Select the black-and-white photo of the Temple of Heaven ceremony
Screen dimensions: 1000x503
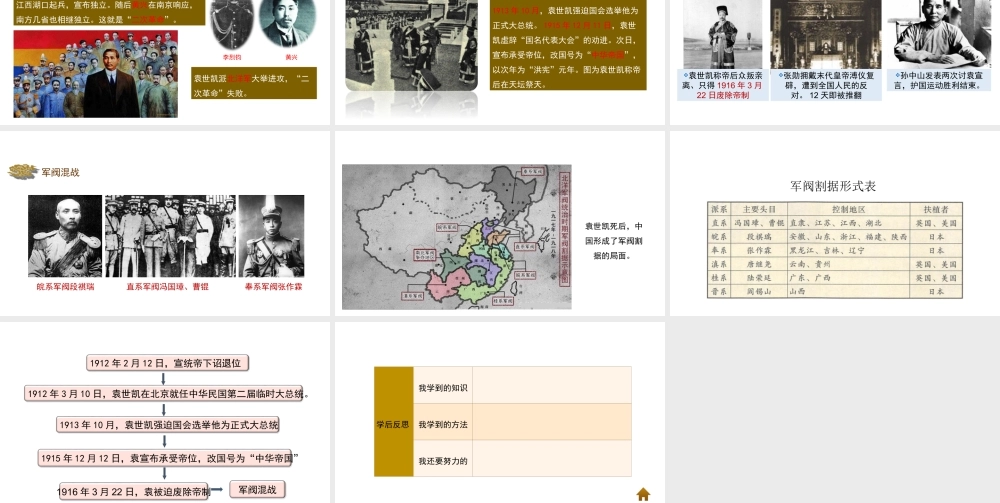click(411, 45)
